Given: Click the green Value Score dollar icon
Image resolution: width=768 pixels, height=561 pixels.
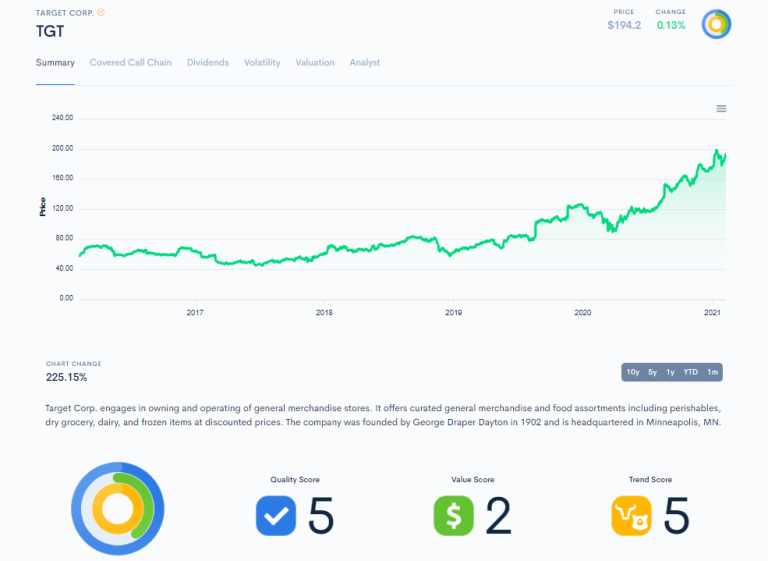Looking at the screenshot, I should pyautogui.click(x=453, y=515).
